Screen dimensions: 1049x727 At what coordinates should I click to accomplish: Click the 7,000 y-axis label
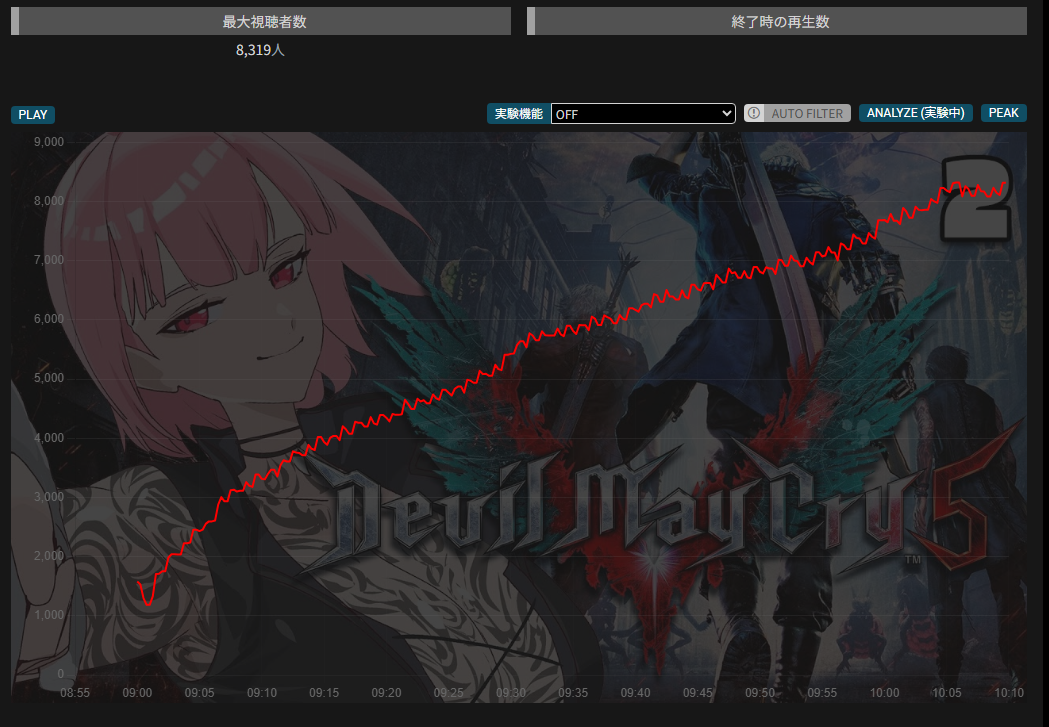click(x=49, y=259)
